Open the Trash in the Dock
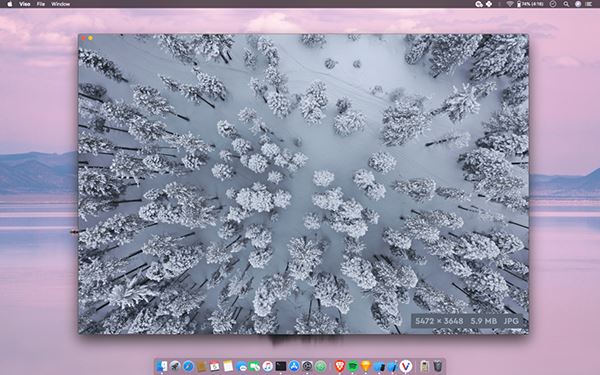600x375 pixels. click(438, 366)
